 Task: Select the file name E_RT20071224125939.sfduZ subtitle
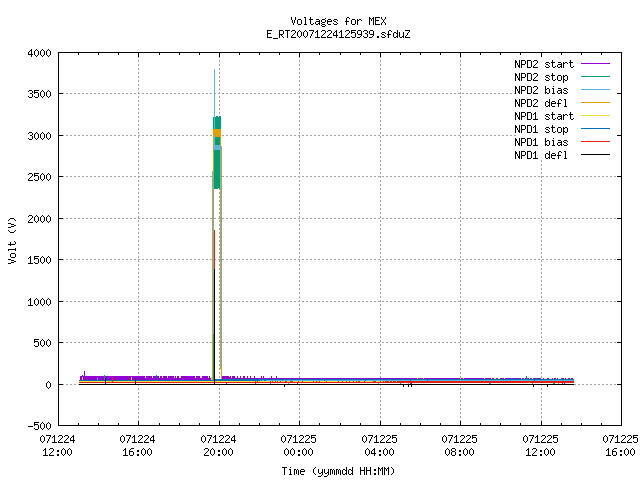pos(338,34)
